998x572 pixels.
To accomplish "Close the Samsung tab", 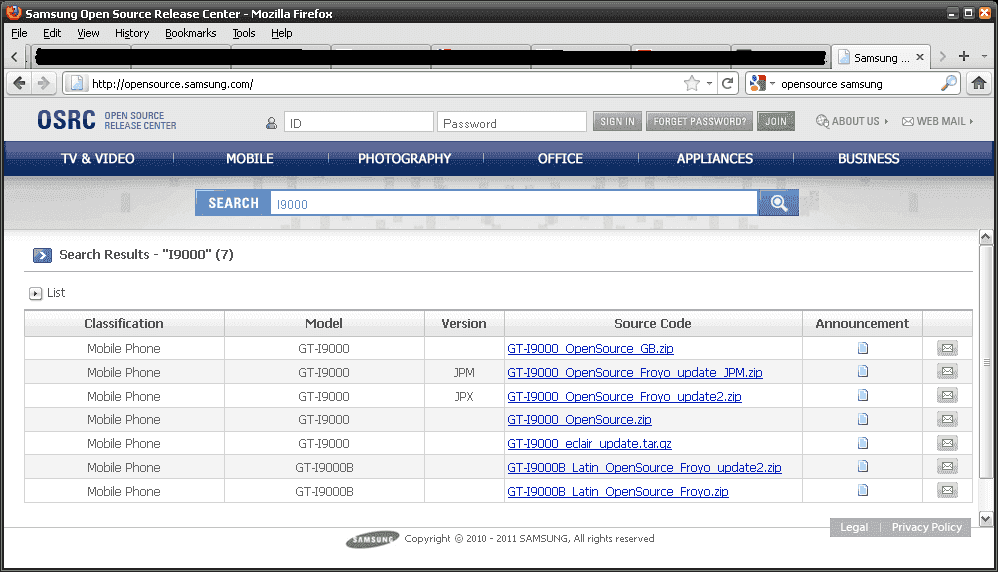I will (920, 57).
